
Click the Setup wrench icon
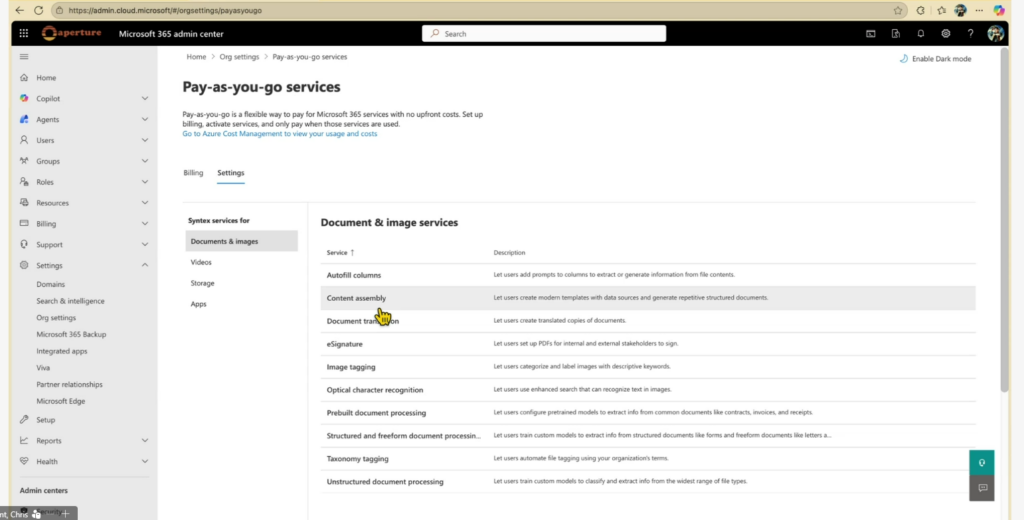(x=24, y=419)
